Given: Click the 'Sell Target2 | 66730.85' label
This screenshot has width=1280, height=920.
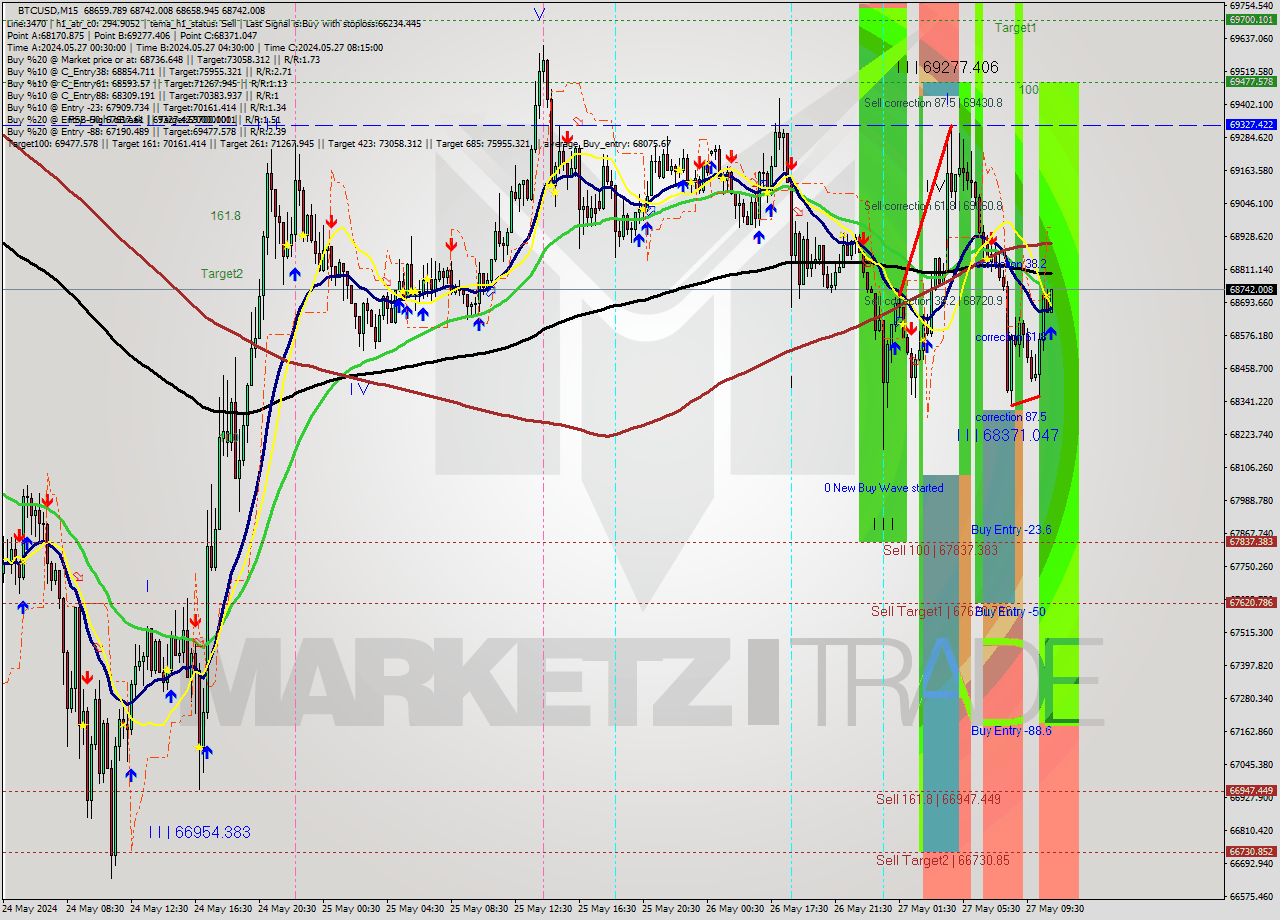Looking at the screenshot, I should (x=943, y=860).
